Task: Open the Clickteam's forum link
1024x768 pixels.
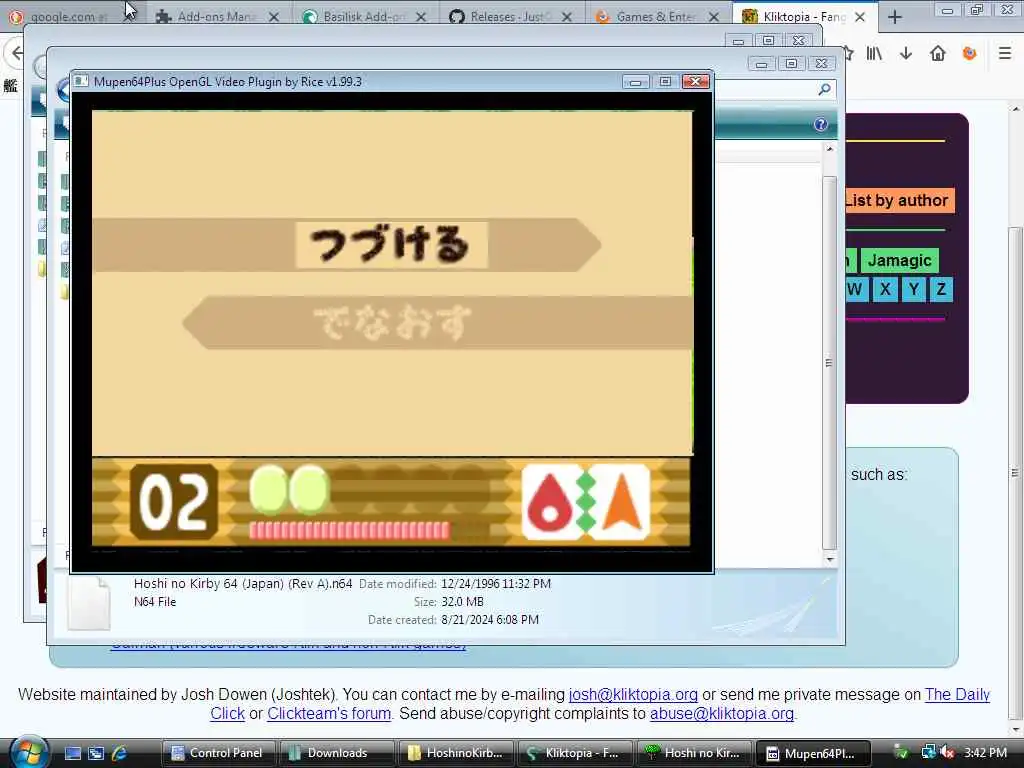Action: tap(328, 713)
